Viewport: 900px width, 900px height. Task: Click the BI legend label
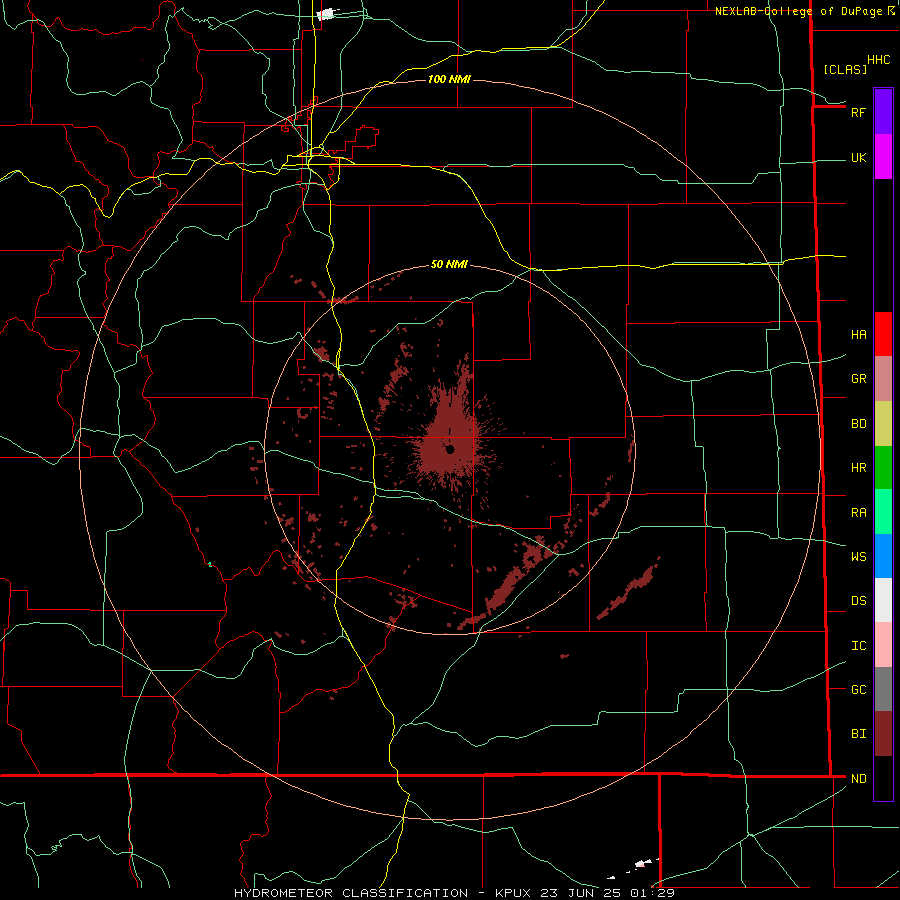click(858, 734)
